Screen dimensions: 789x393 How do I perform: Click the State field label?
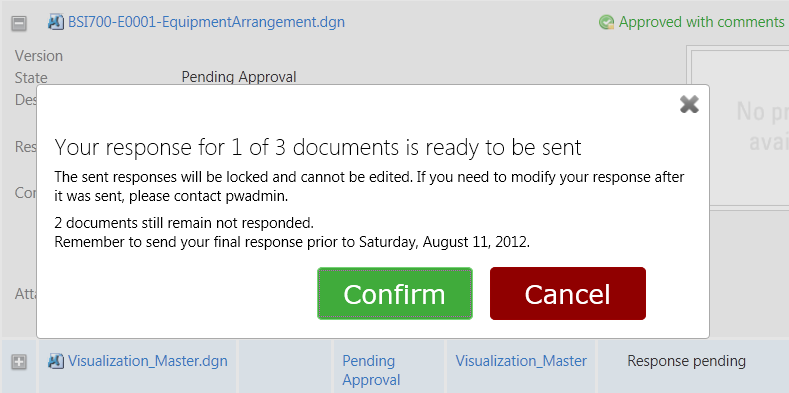[x=31, y=77]
